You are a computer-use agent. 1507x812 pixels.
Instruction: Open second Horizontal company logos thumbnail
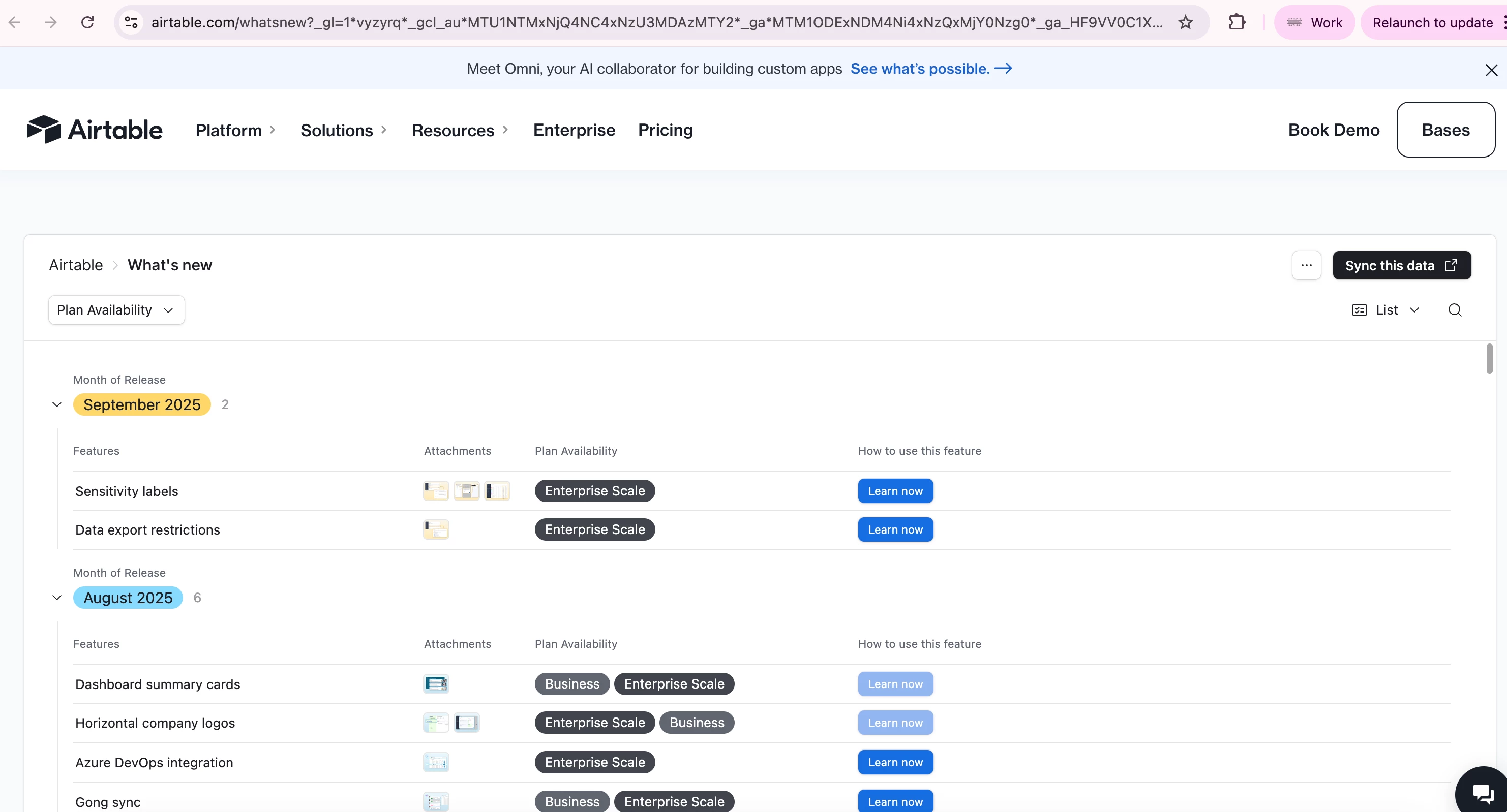(466, 722)
